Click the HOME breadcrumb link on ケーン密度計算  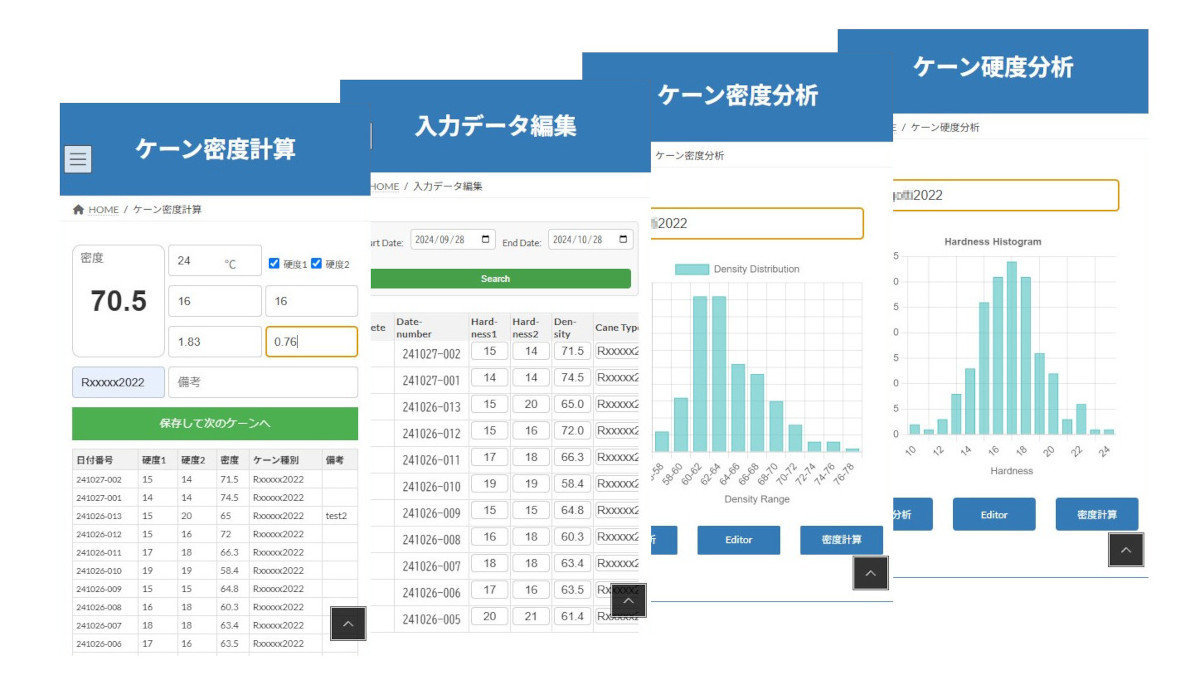(103, 210)
